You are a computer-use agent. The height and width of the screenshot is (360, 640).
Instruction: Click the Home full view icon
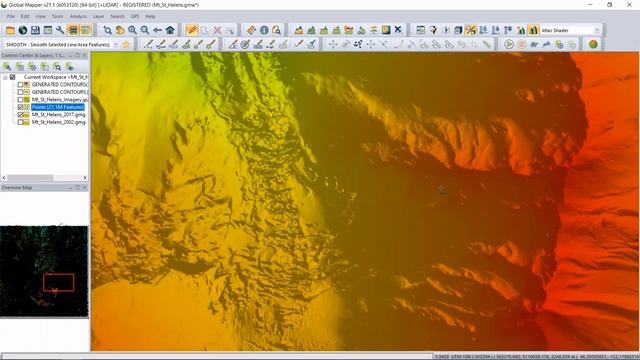pos(170,30)
